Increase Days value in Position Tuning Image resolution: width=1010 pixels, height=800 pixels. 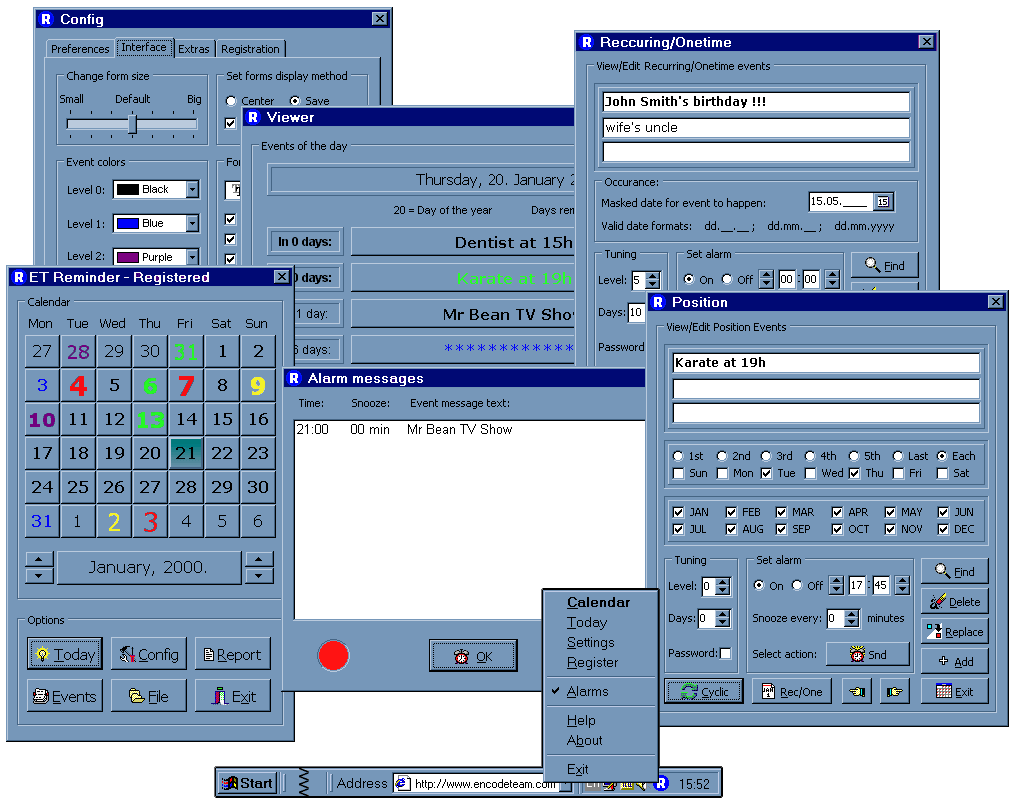(x=723, y=614)
